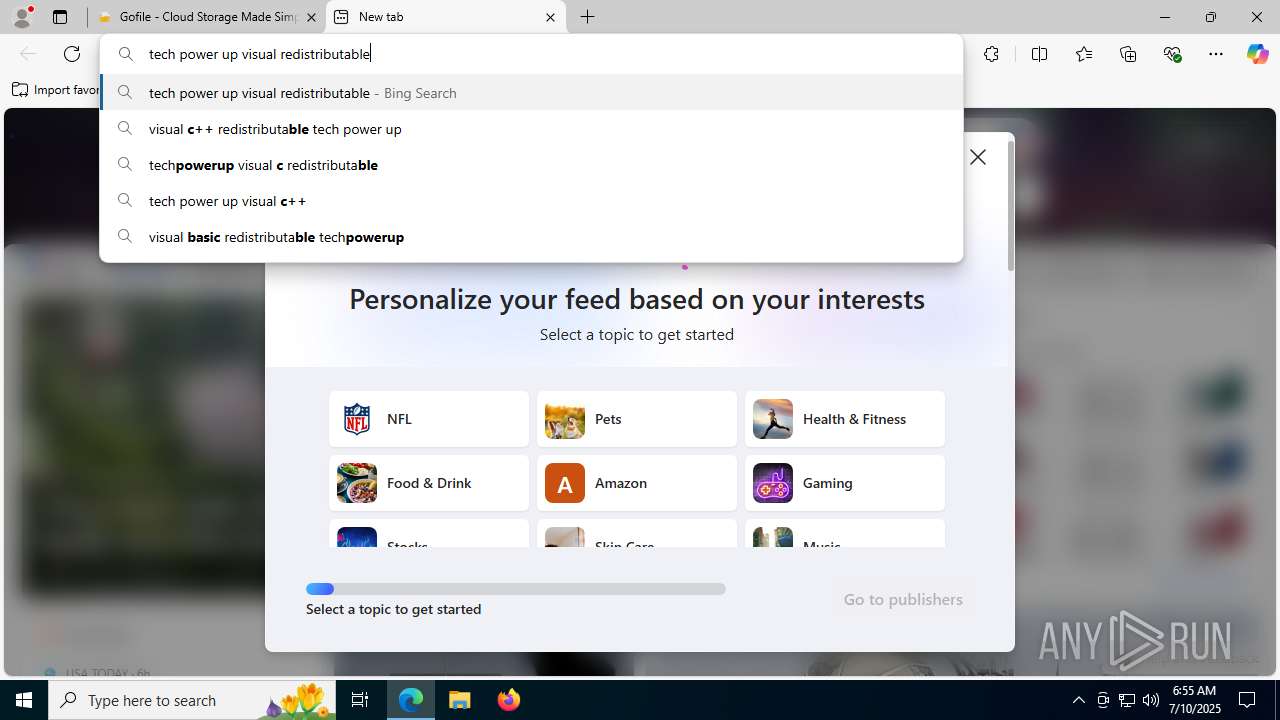Click the dialog's vertical scrollbar
Viewport: 1280px width, 720px height.
click(1010, 206)
